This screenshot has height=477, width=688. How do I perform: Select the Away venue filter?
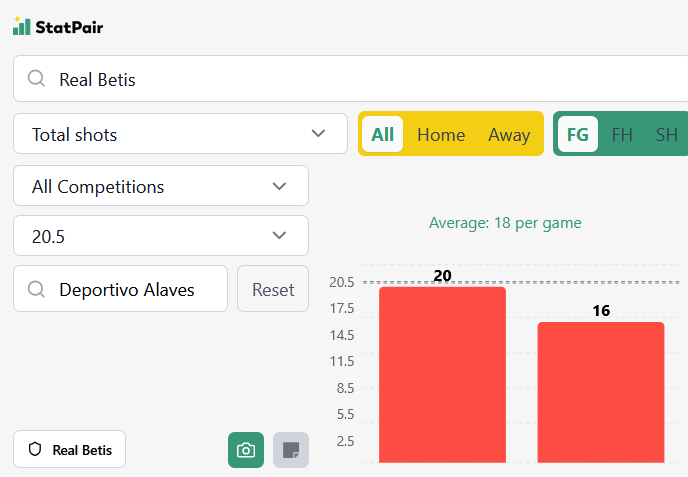coord(509,135)
